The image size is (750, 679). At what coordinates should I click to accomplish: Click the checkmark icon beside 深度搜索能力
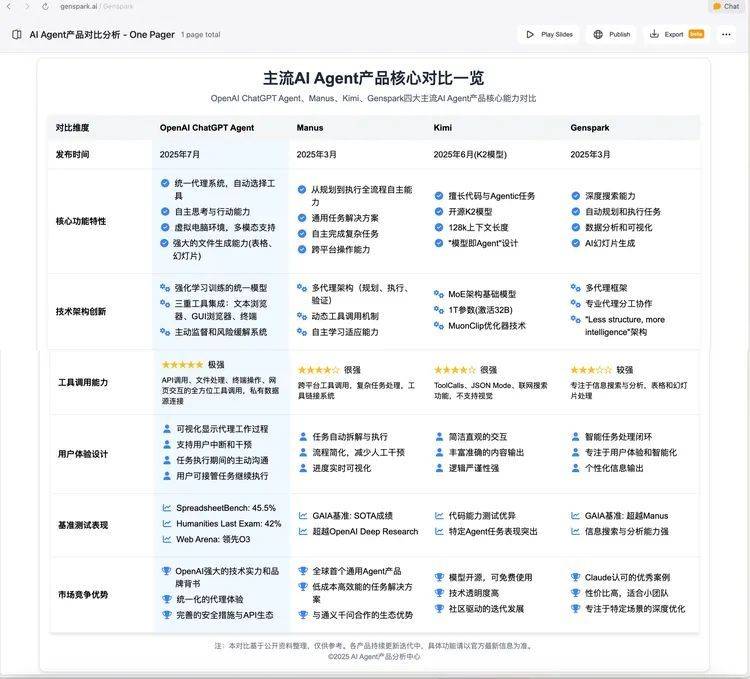coord(576,196)
